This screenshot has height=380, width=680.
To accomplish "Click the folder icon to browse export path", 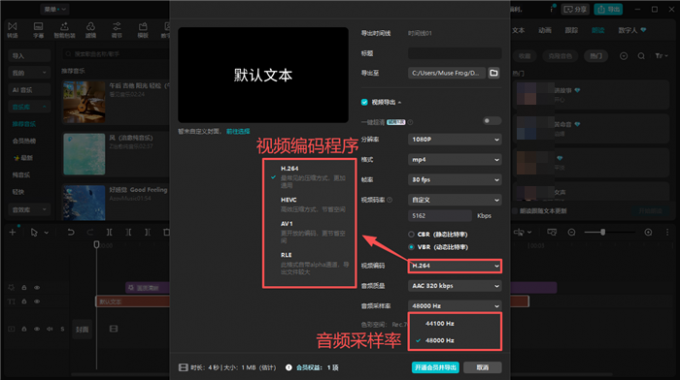I will [x=494, y=73].
